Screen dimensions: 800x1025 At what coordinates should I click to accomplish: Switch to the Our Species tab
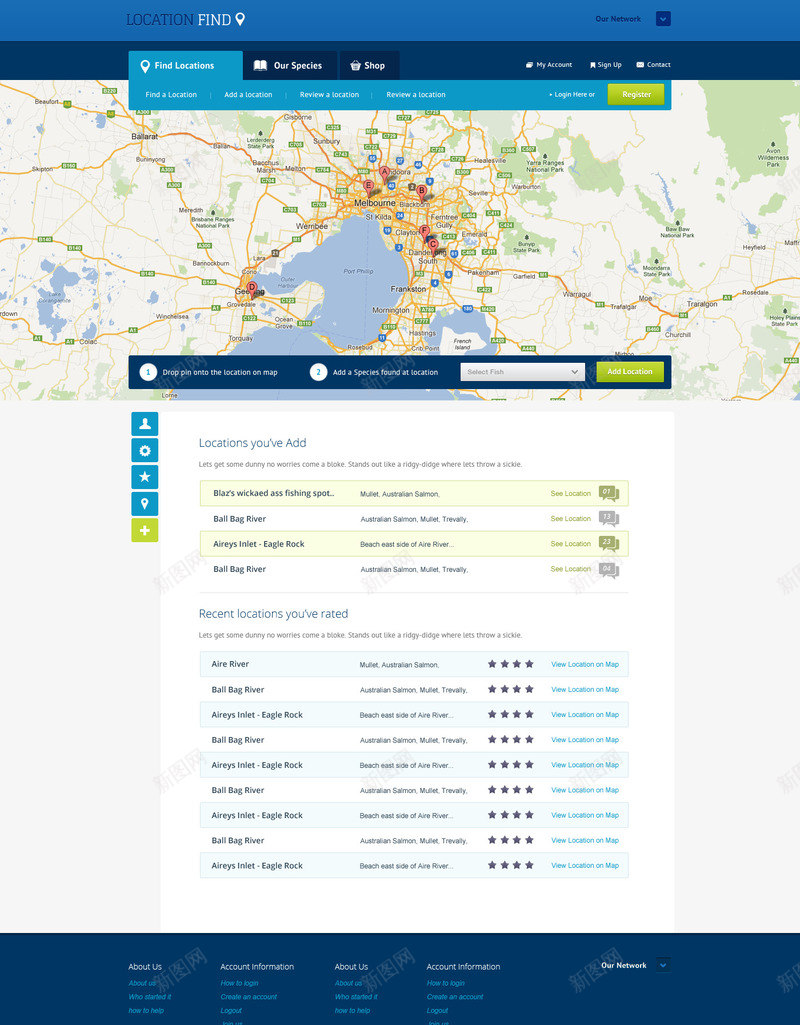point(288,66)
